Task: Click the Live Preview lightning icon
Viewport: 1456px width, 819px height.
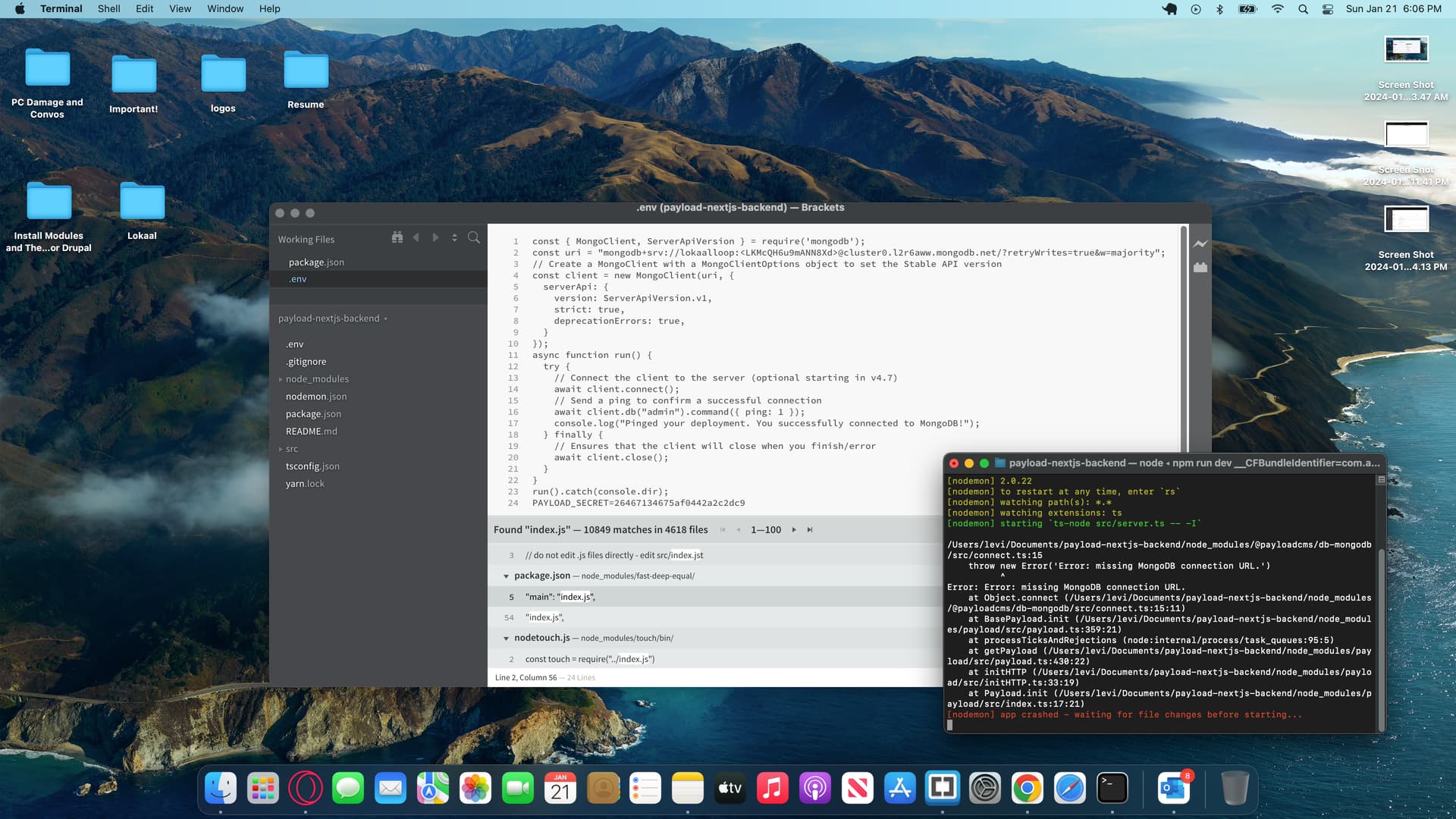Action: (1200, 244)
